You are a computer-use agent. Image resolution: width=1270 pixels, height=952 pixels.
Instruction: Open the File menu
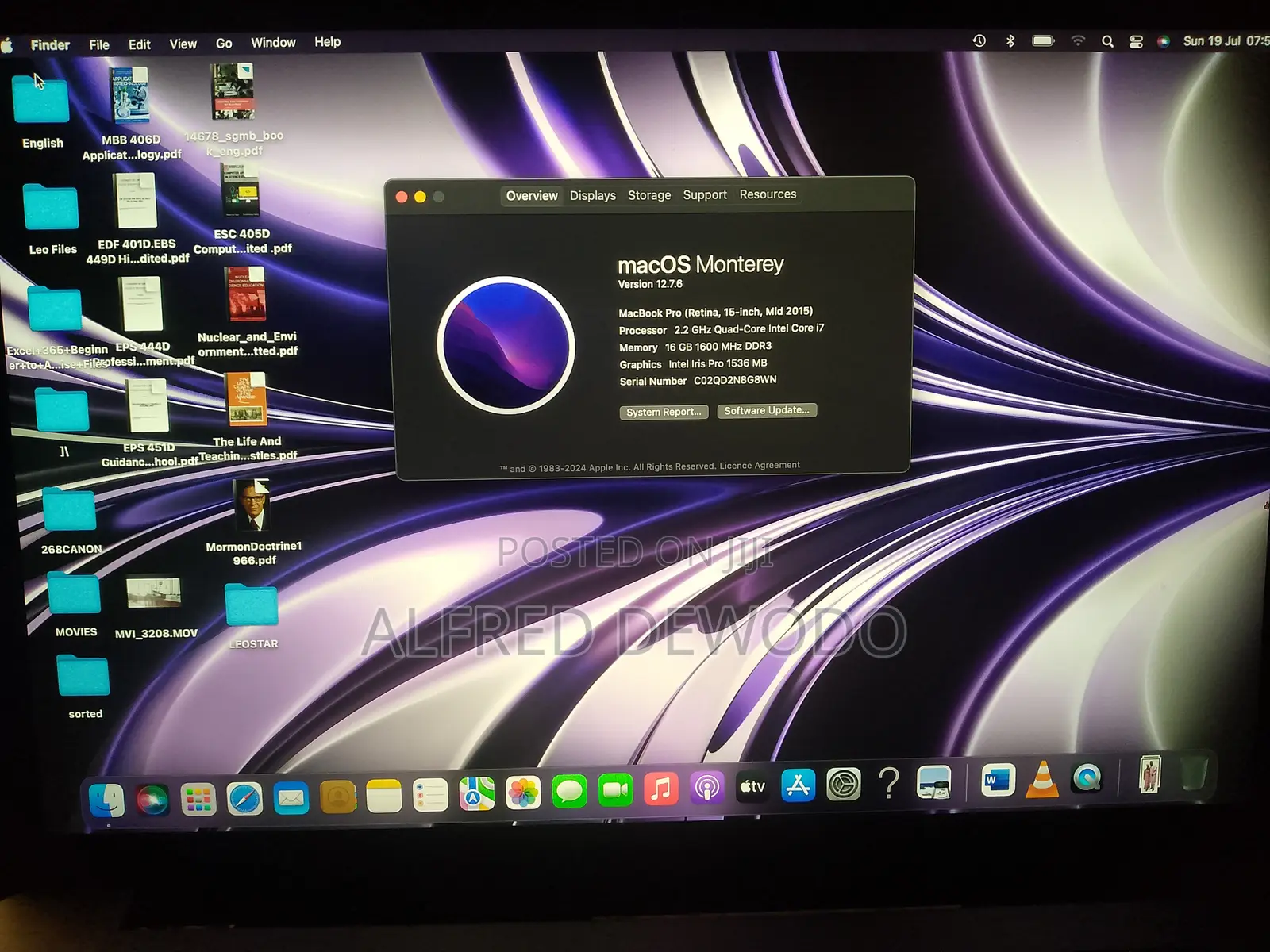(99, 45)
